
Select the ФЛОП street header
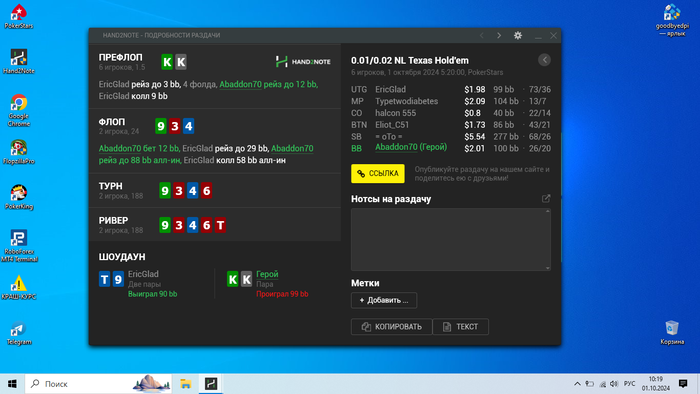coord(112,122)
